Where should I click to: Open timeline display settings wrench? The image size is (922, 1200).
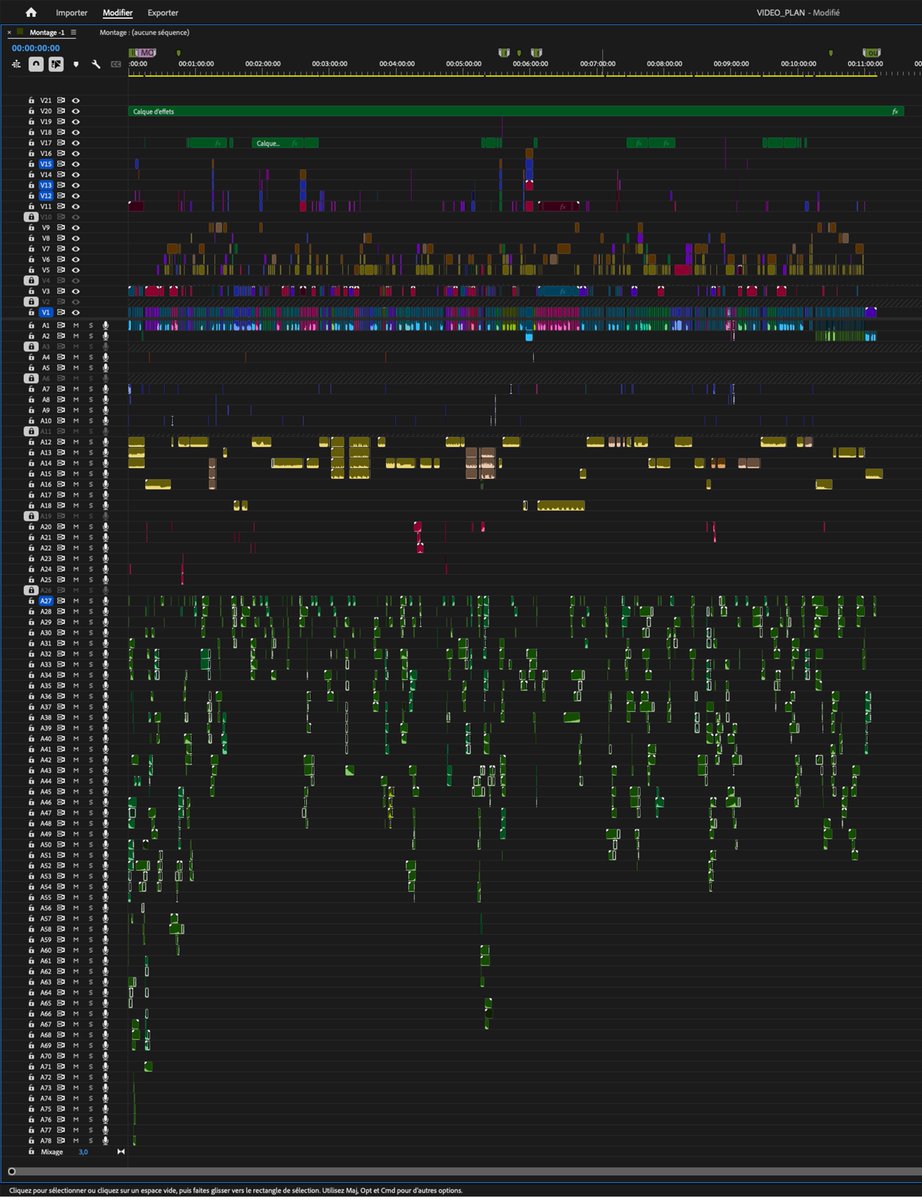tap(96, 64)
